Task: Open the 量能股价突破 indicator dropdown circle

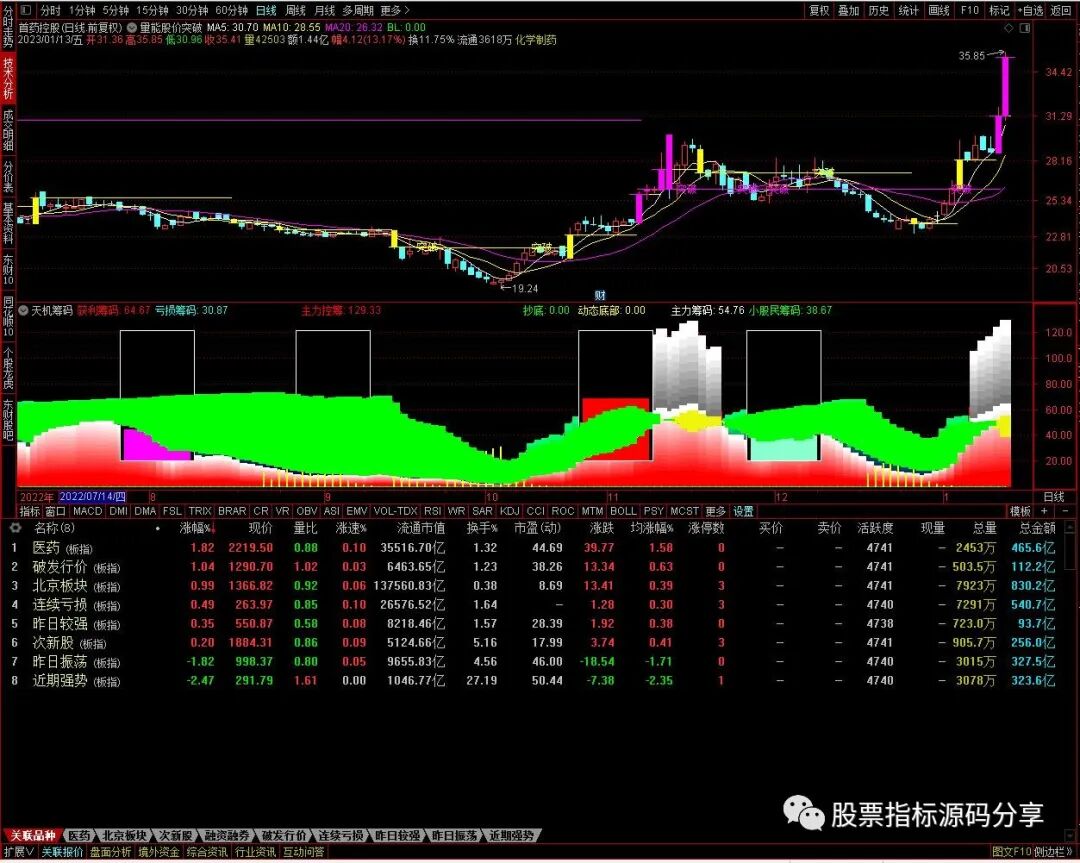Action: [130, 28]
